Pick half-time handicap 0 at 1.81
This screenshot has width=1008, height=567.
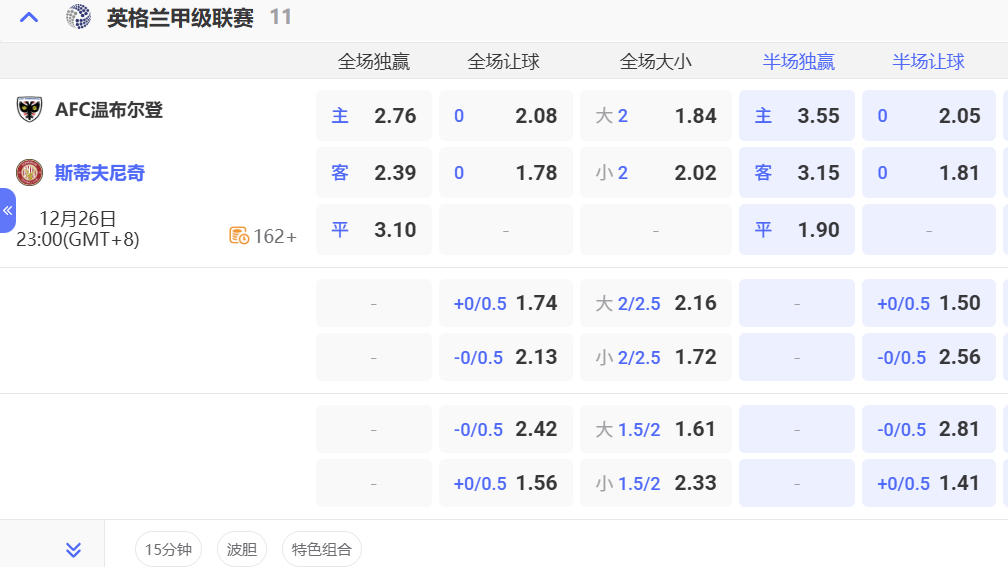(928, 172)
